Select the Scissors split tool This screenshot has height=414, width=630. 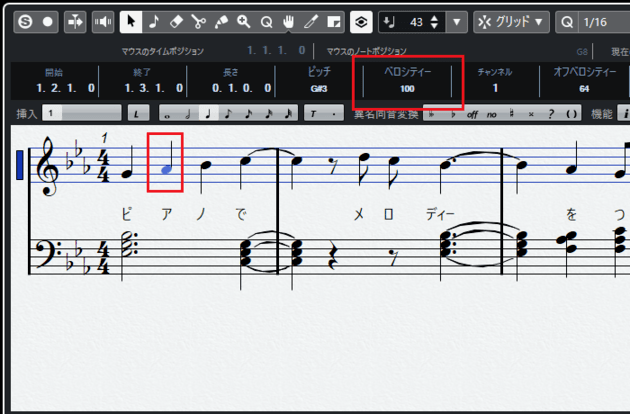click(x=198, y=21)
